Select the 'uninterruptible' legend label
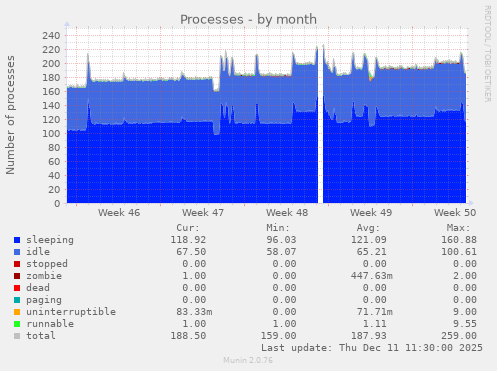 tap(71, 312)
